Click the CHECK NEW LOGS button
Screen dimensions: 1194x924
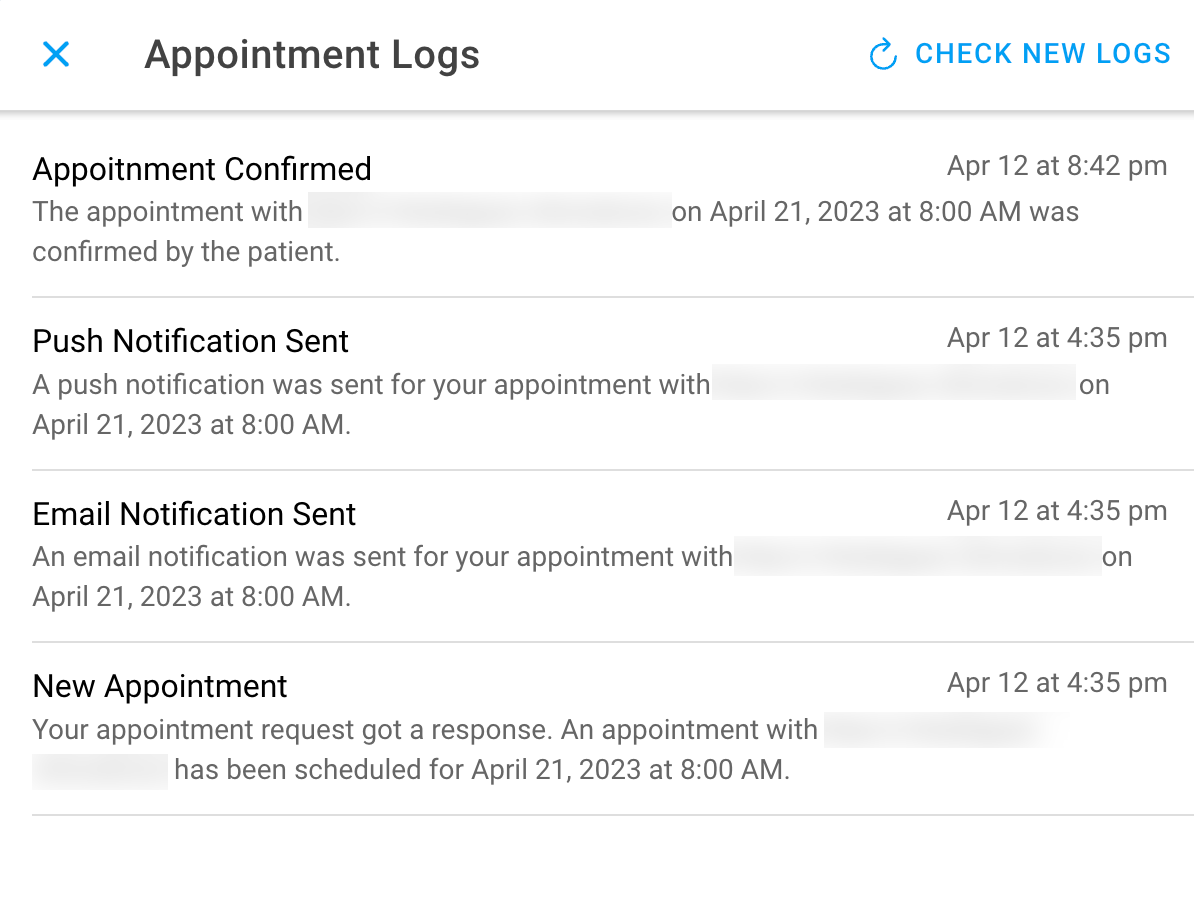pyautogui.click(x=1020, y=54)
